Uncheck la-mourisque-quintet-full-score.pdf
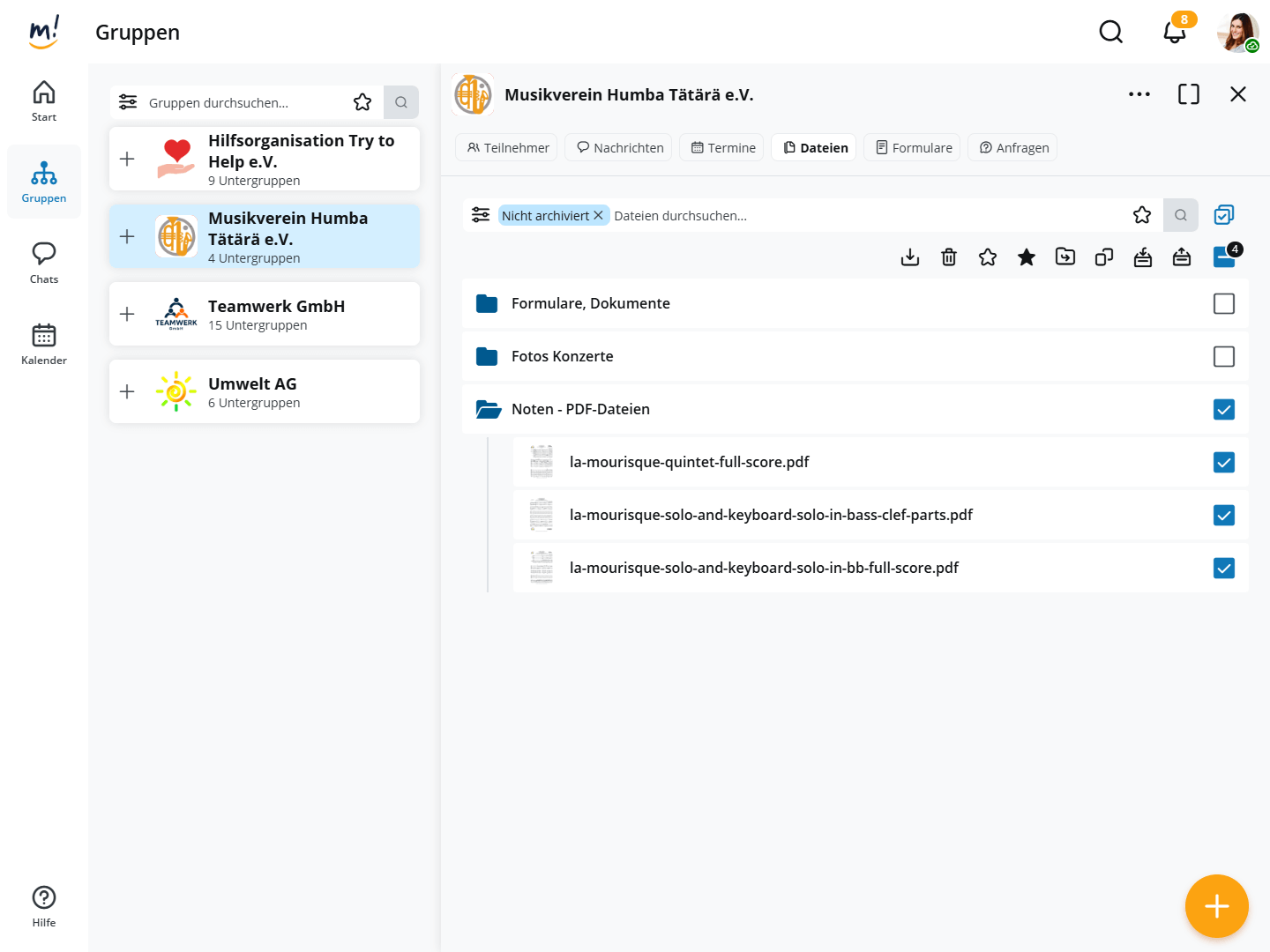This screenshot has width=1270, height=952. pos(1224,463)
